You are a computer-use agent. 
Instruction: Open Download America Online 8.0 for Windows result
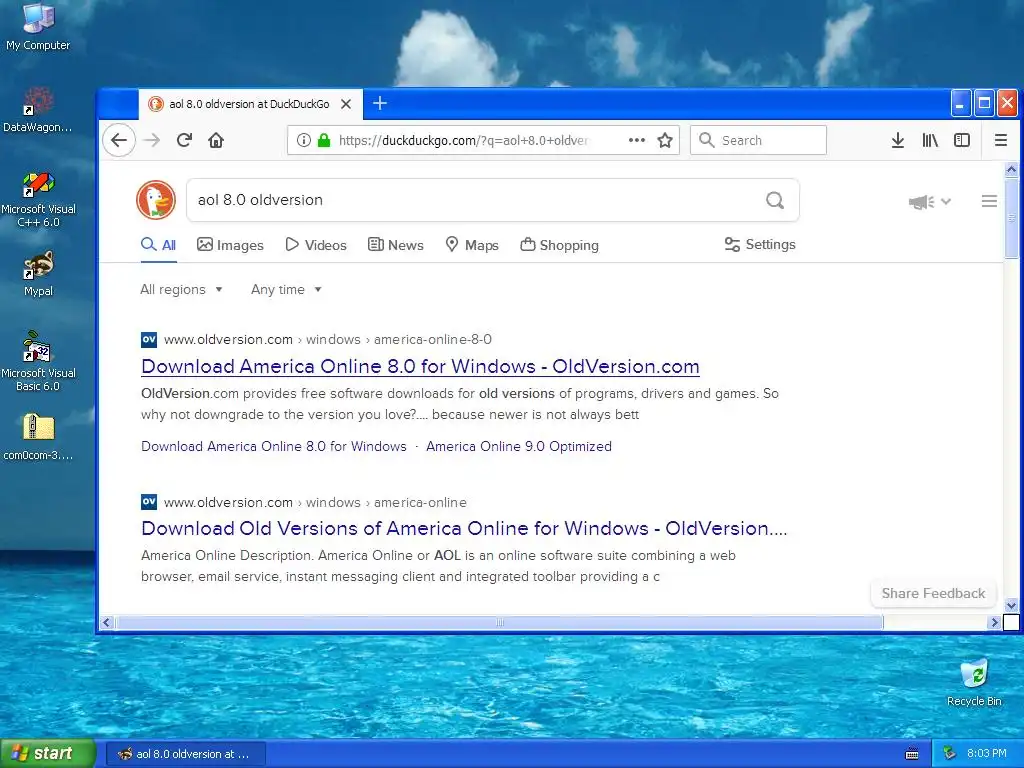coord(421,366)
